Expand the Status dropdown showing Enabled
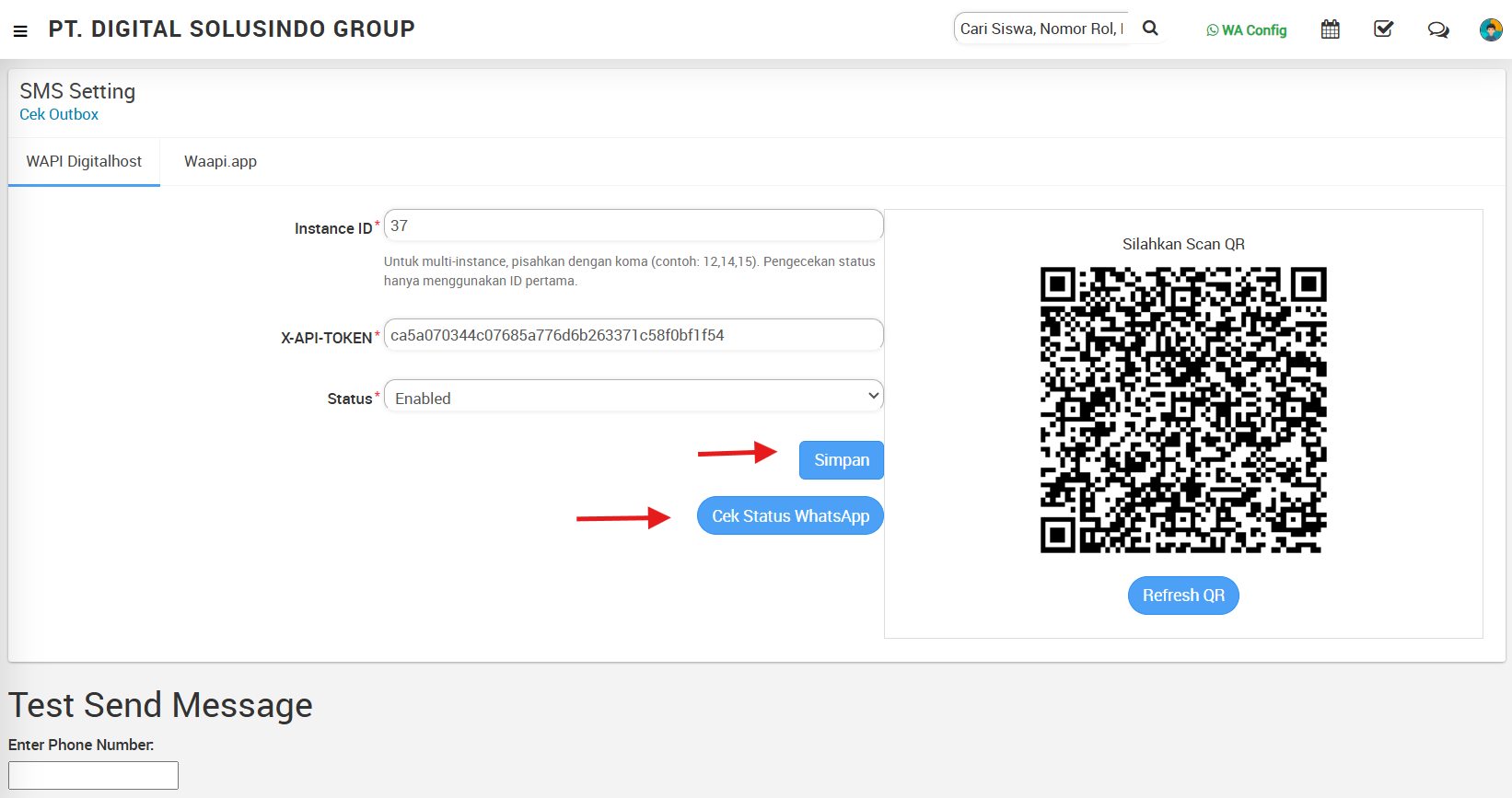Viewport: 1512px width, 798px height. (x=634, y=397)
